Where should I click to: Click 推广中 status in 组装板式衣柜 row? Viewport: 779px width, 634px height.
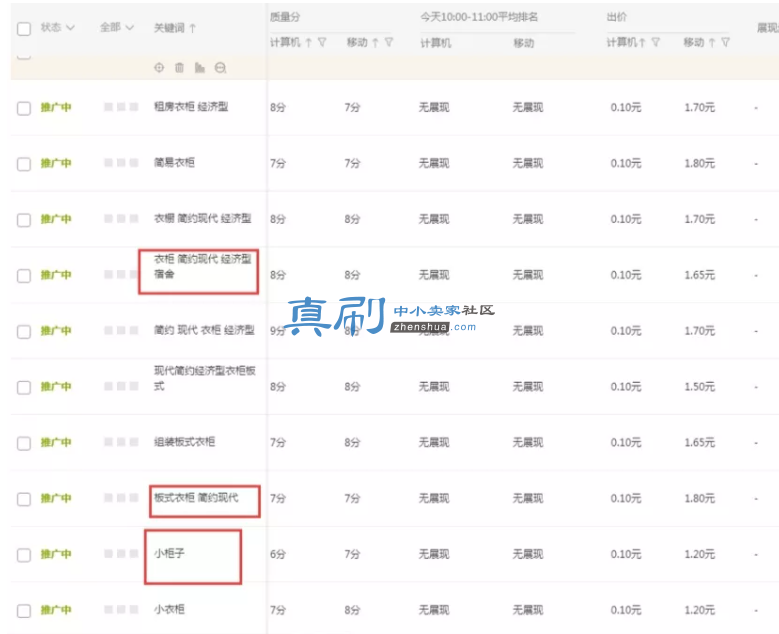56,443
